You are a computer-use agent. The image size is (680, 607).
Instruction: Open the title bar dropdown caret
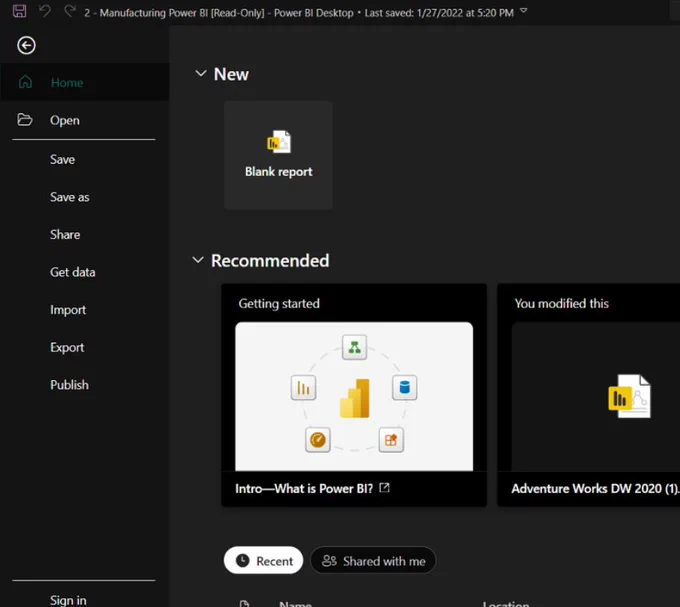tap(523, 11)
